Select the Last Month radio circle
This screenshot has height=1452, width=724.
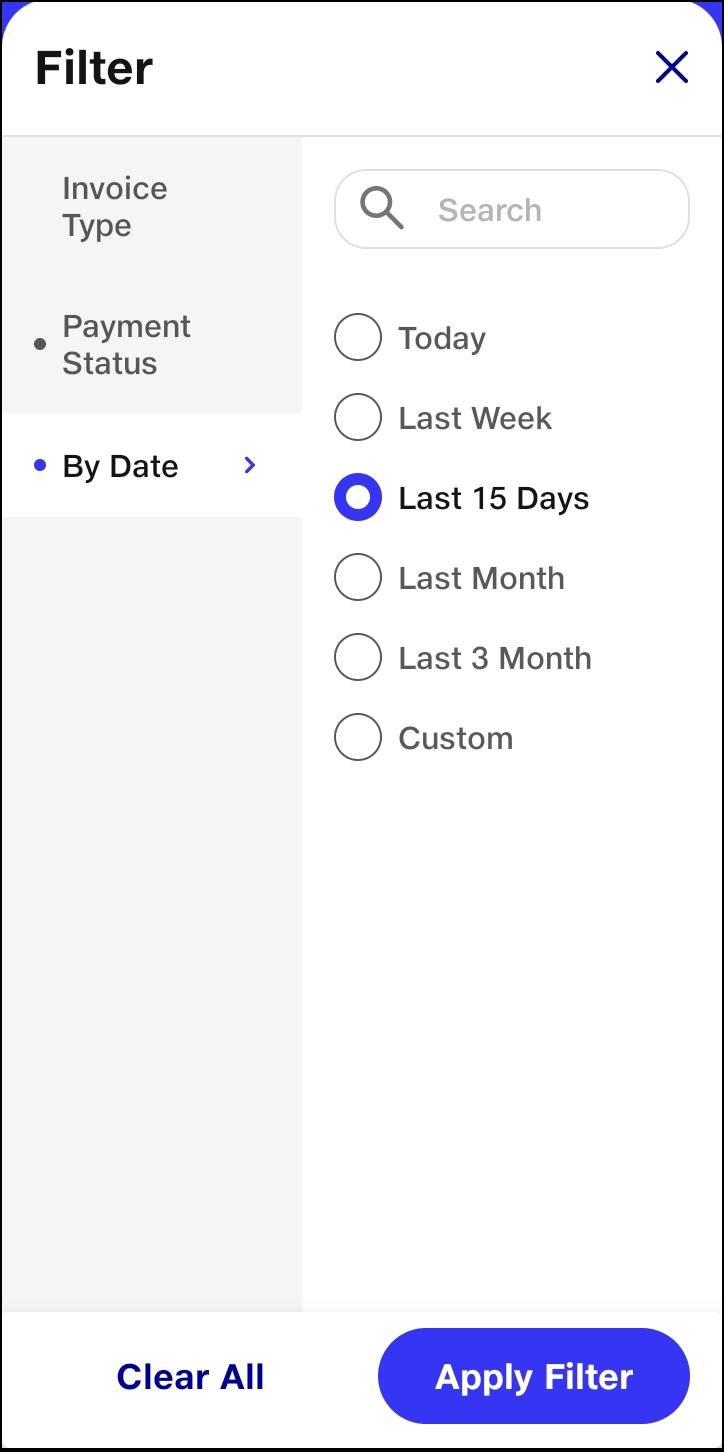click(x=358, y=578)
